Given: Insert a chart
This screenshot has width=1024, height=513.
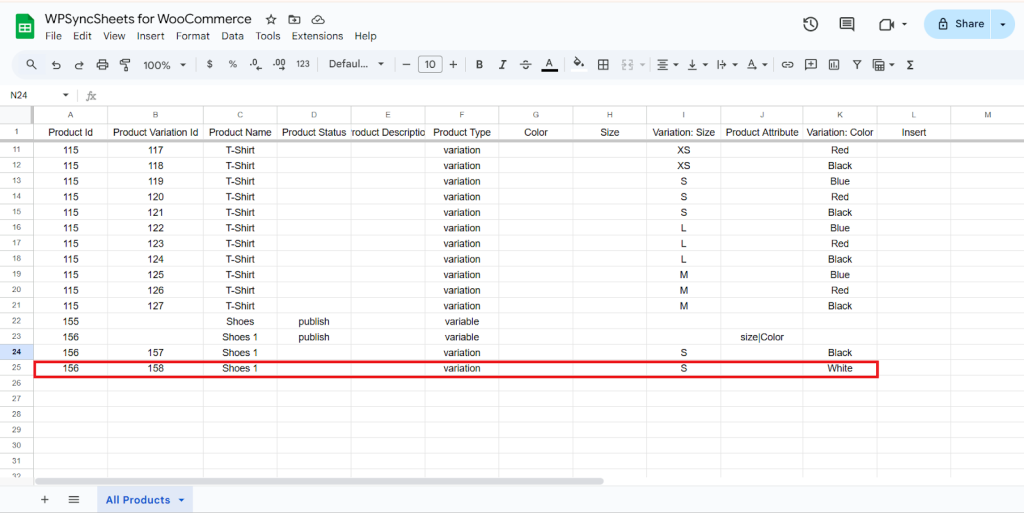Looking at the screenshot, I should (834, 65).
